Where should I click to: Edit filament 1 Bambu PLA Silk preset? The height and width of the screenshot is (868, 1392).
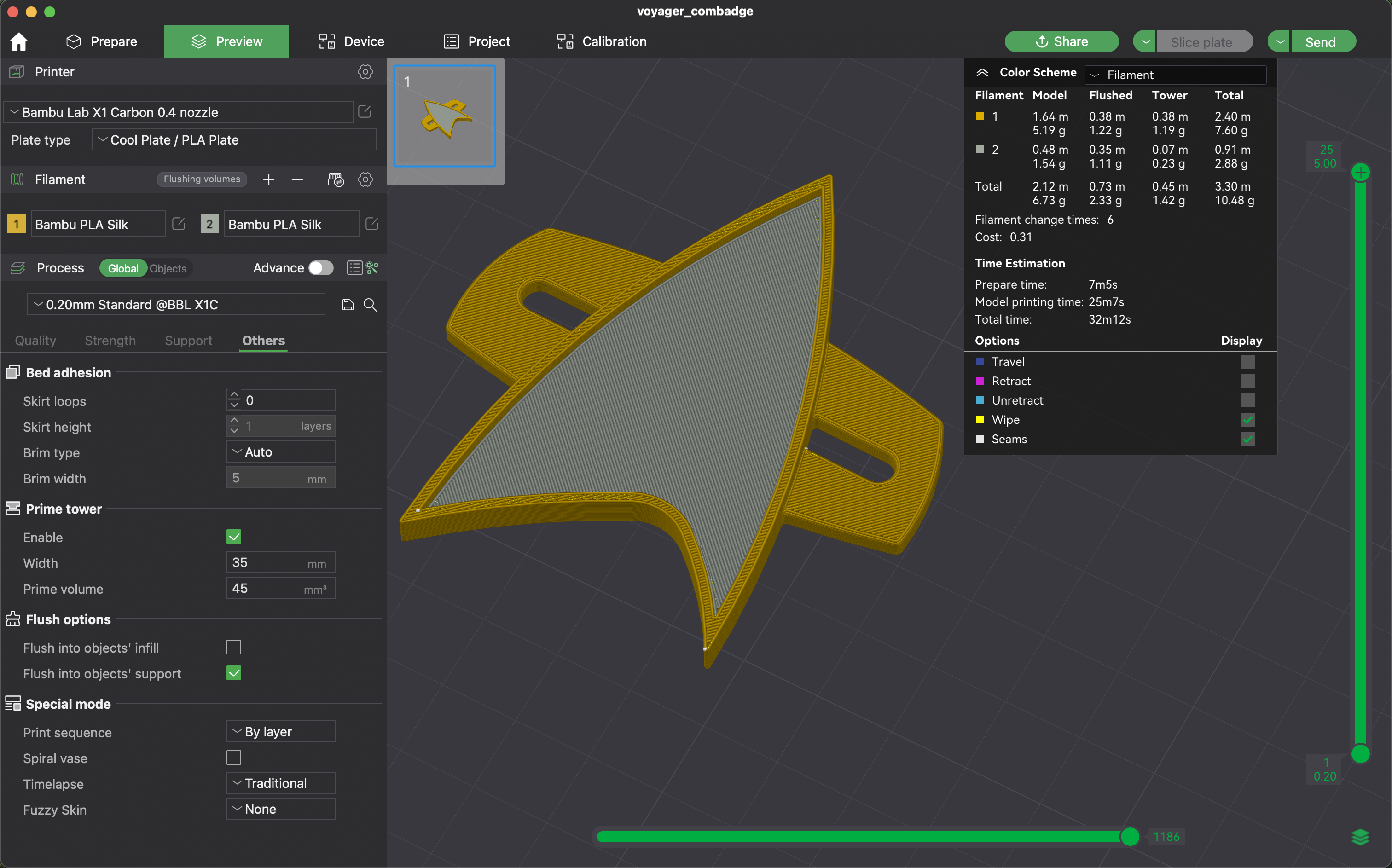click(x=179, y=224)
